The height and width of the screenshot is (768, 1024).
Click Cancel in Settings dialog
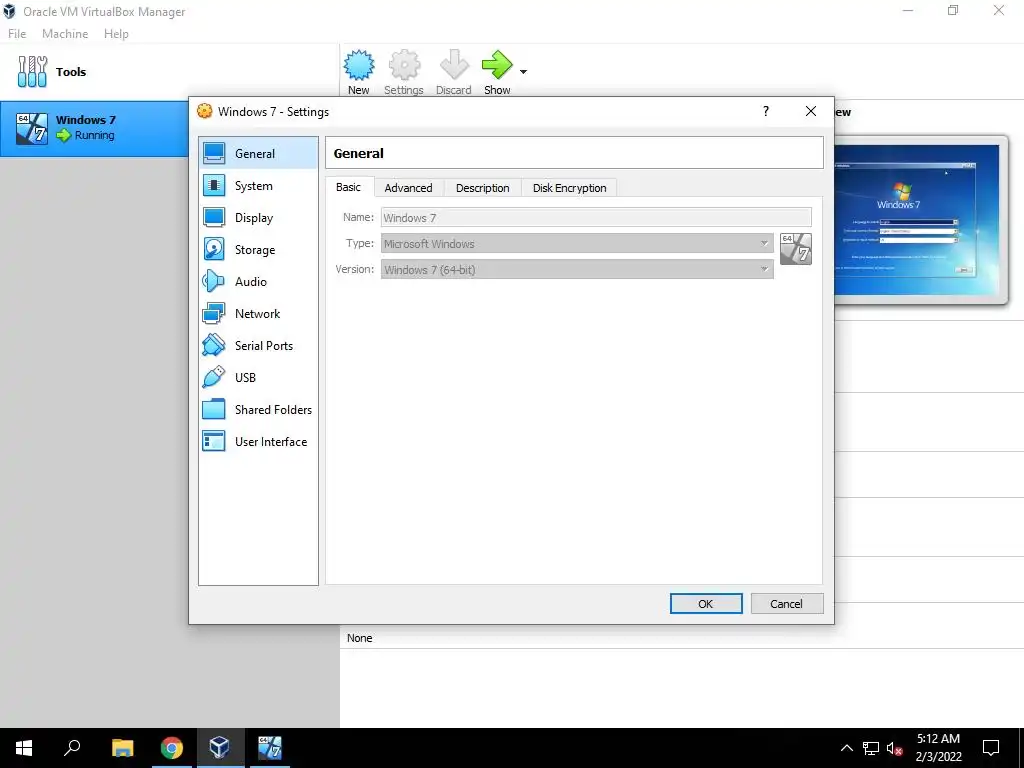(786, 604)
